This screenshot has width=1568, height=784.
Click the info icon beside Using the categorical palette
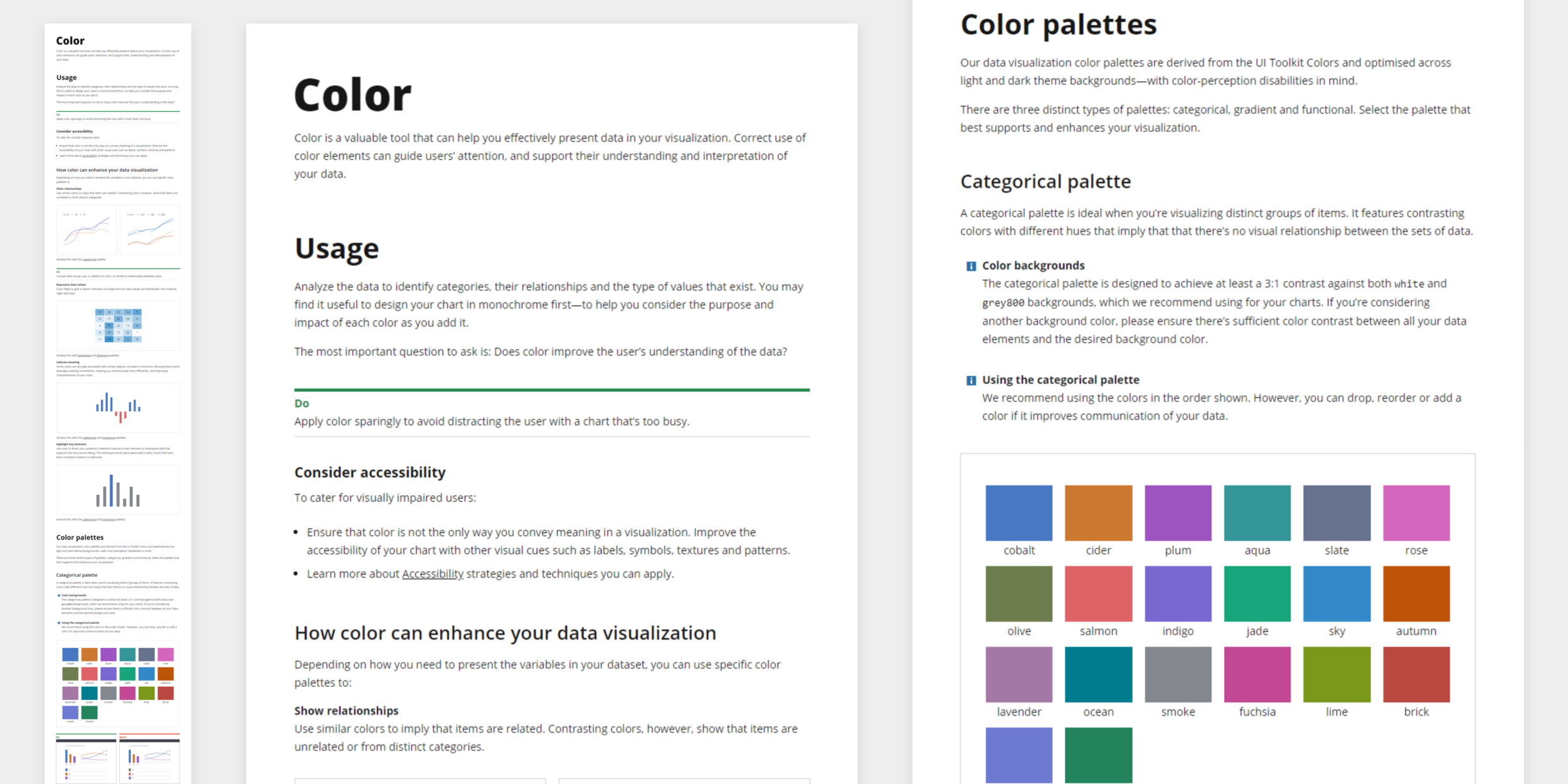click(971, 380)
